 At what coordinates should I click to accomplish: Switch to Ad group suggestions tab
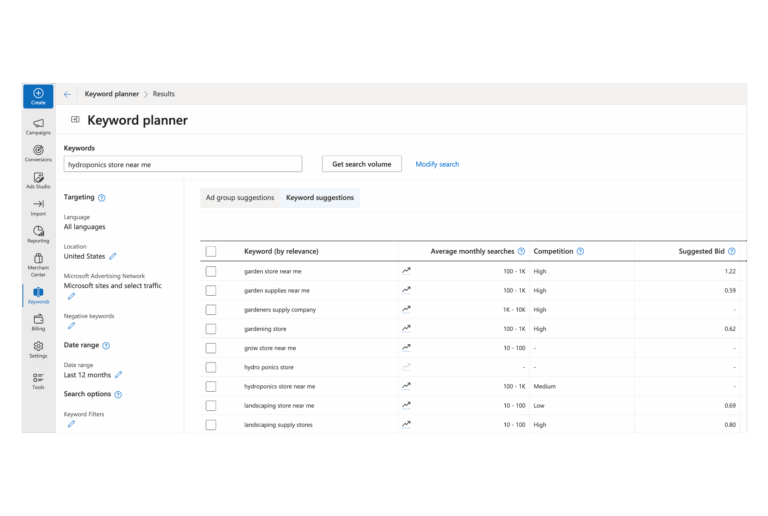pyautogui.click(x=240, y=198)
